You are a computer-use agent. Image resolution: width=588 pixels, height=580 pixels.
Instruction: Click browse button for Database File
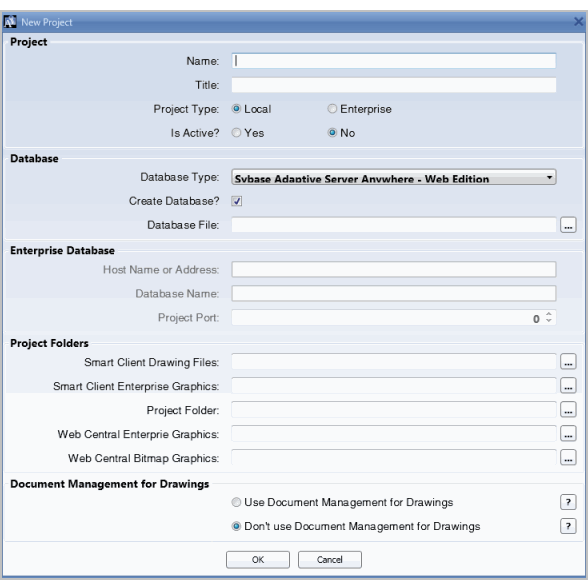(568, 225)
